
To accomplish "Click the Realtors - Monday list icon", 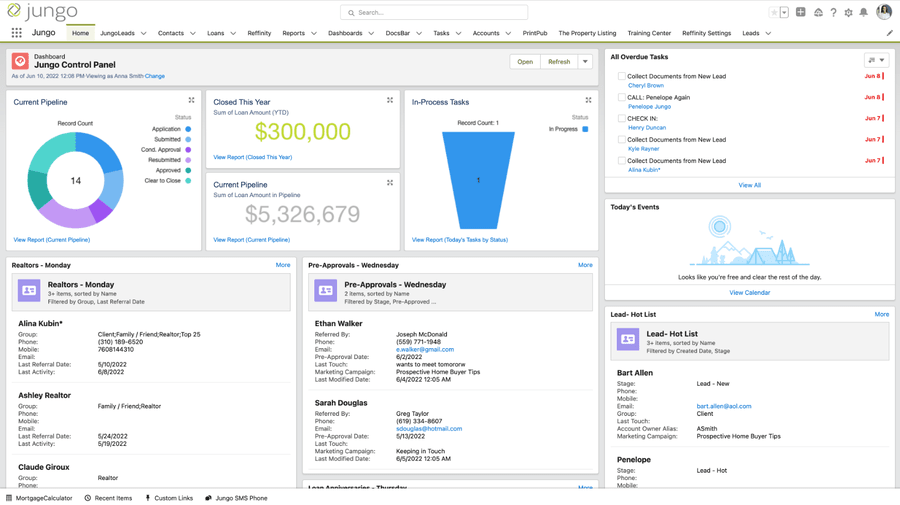I will coord(29,290).
